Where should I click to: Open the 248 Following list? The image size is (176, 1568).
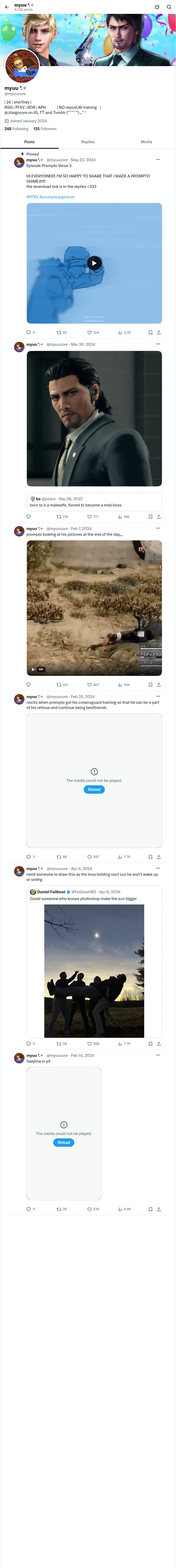16,129
